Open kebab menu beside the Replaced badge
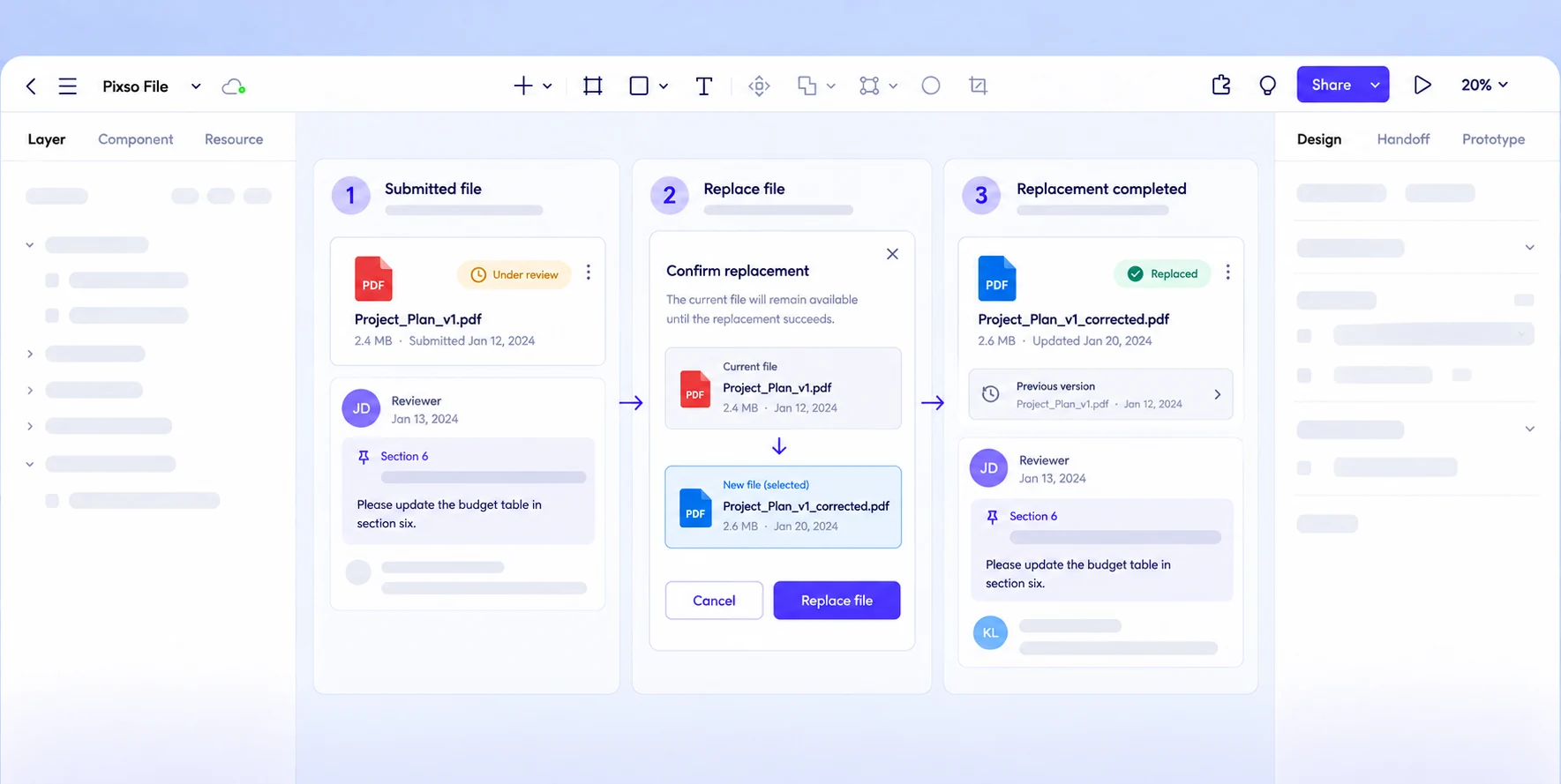The height and width of the screenshot is (784, 1561). coord(1227,273)
